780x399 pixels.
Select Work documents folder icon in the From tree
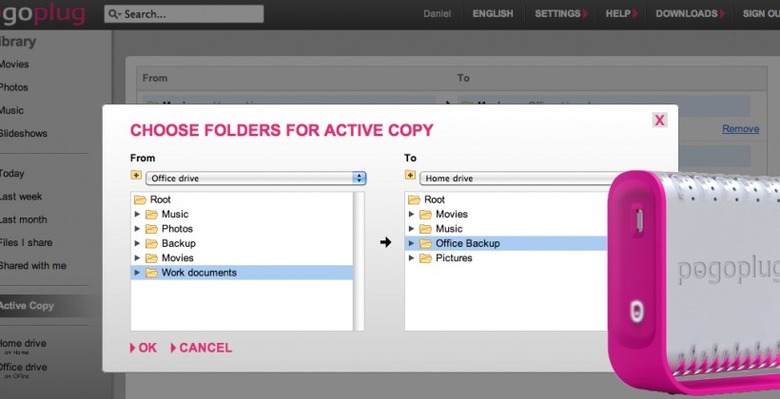[x=151, y=273]
